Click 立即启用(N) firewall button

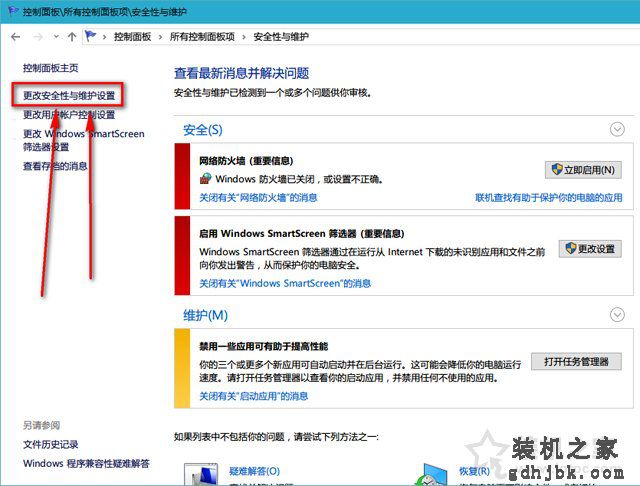coord(583,170)
